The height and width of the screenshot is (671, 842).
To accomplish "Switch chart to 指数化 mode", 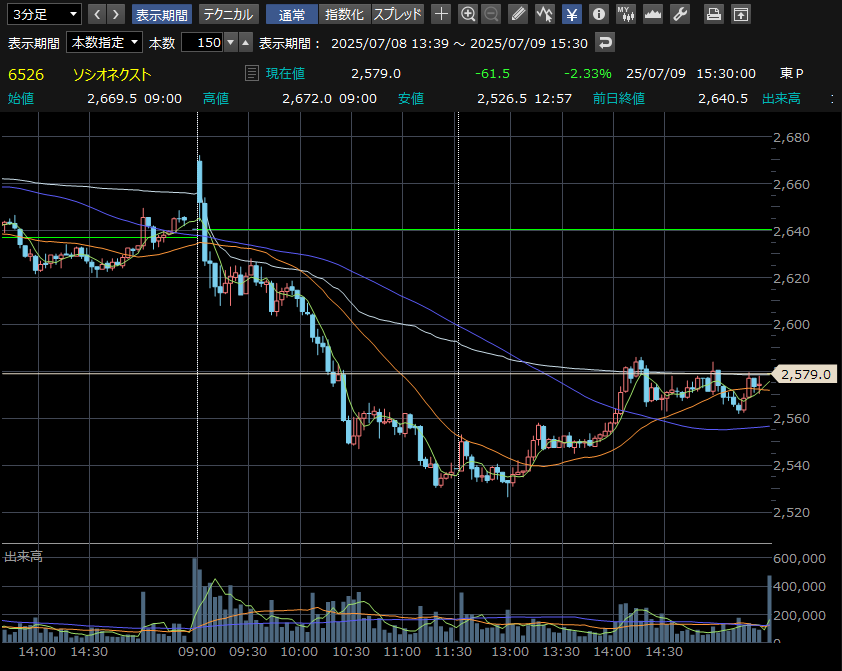I will coord(345,14).
